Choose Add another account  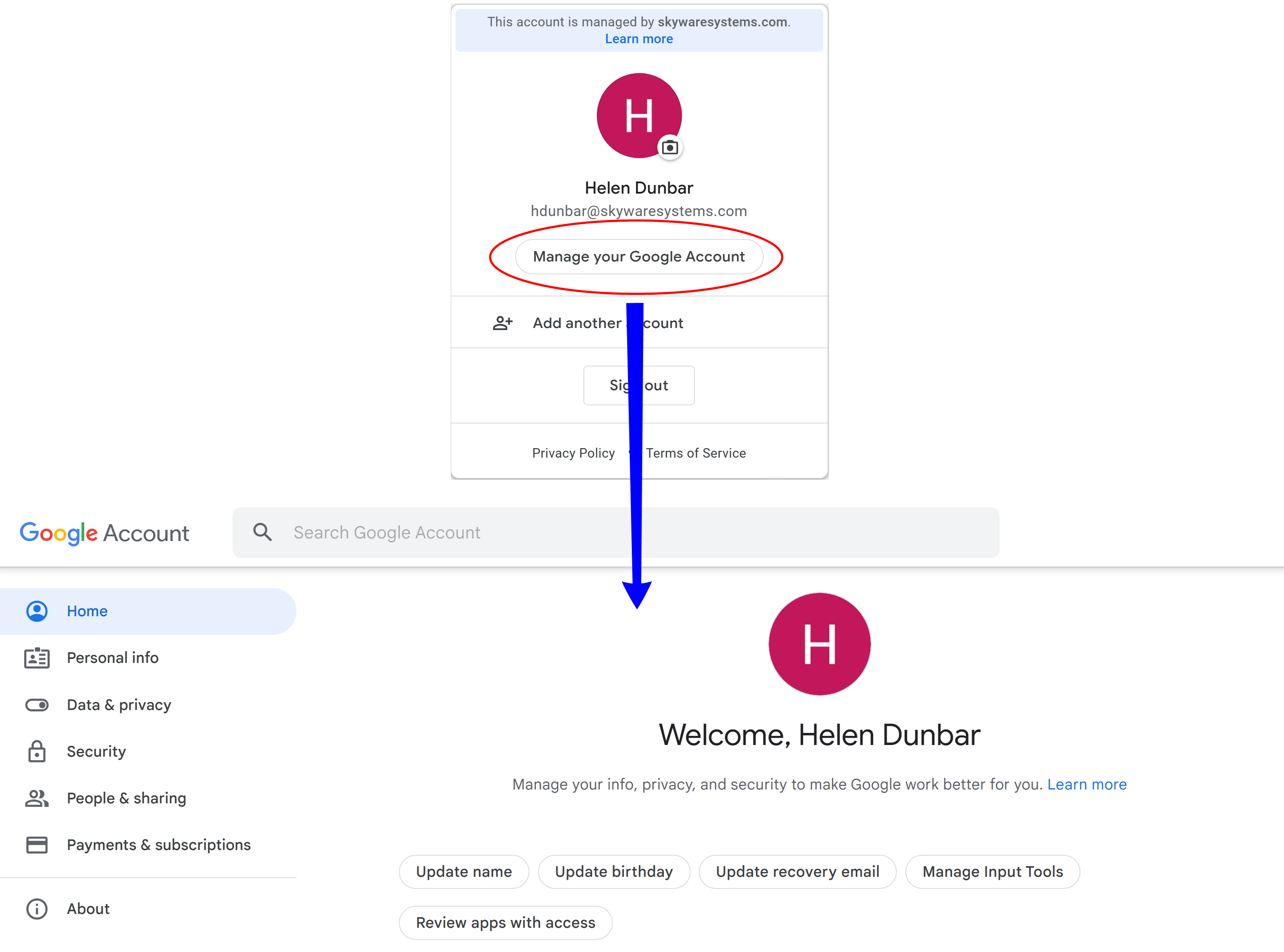coord(639,323)
